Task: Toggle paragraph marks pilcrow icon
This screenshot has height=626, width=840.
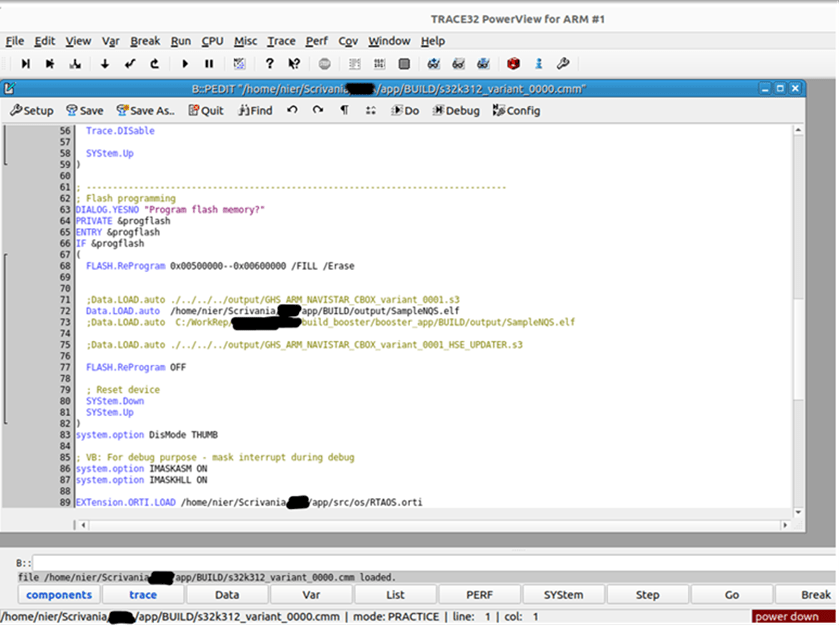Action: coord(344,110)
